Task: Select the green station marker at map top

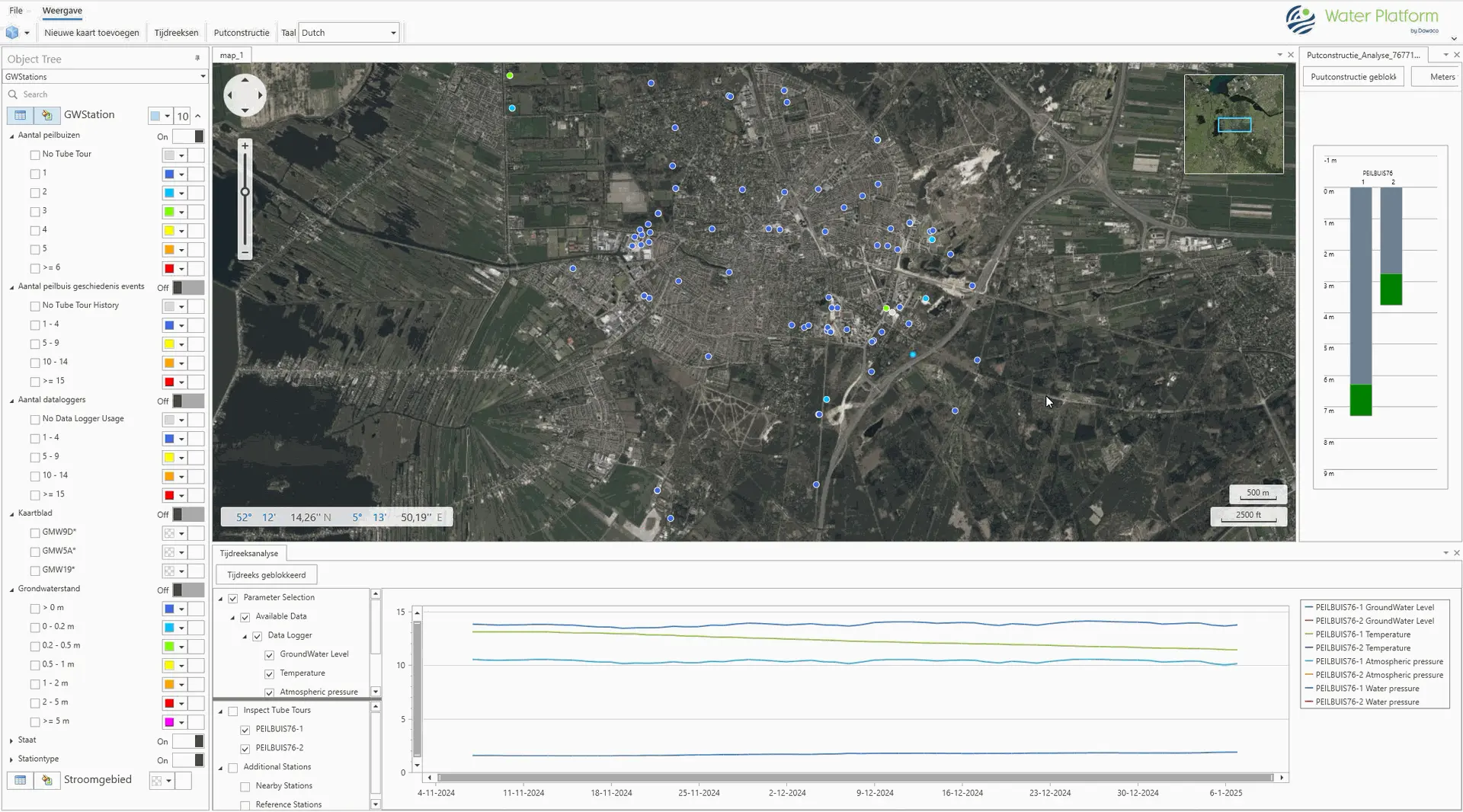Action: pyautogui.click(x=510, y=75)
